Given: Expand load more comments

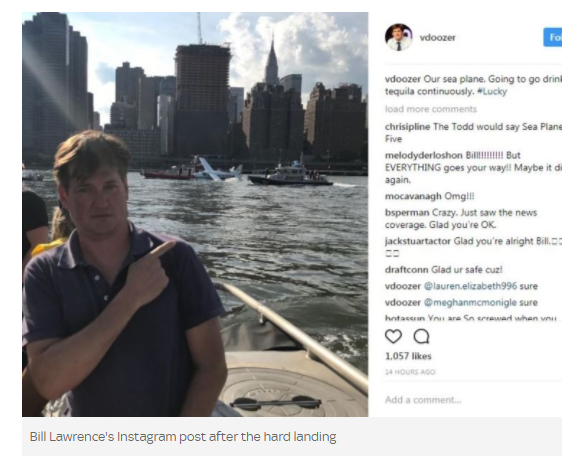Looking at the screenshot, I should pyautogui.click(x=431, y=109).
